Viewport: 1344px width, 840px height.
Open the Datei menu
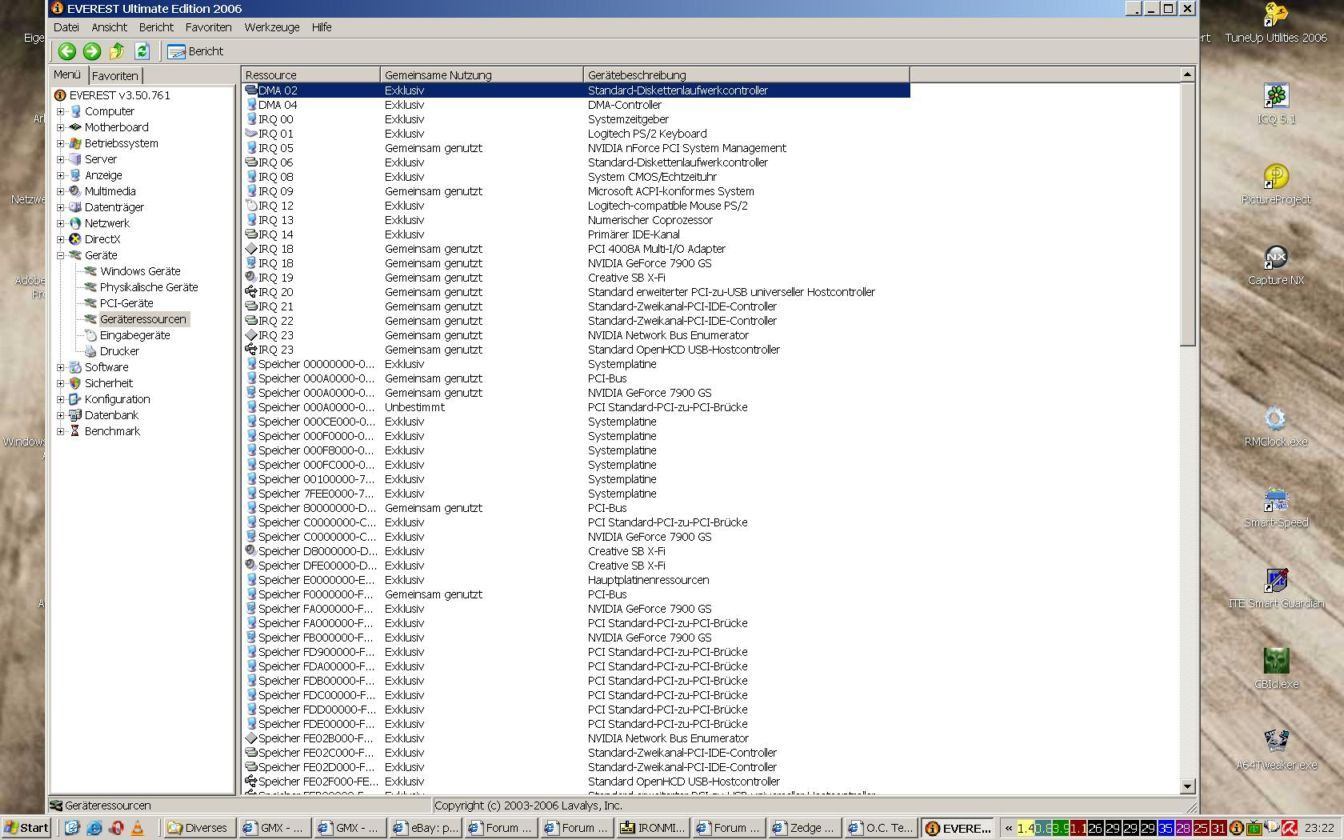[x=66, y=27]
